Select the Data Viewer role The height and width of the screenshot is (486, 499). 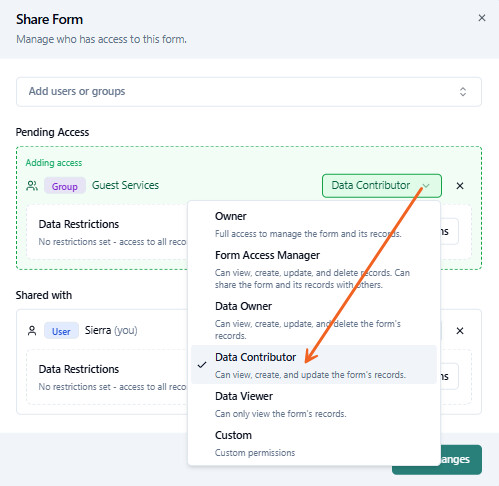314,404
